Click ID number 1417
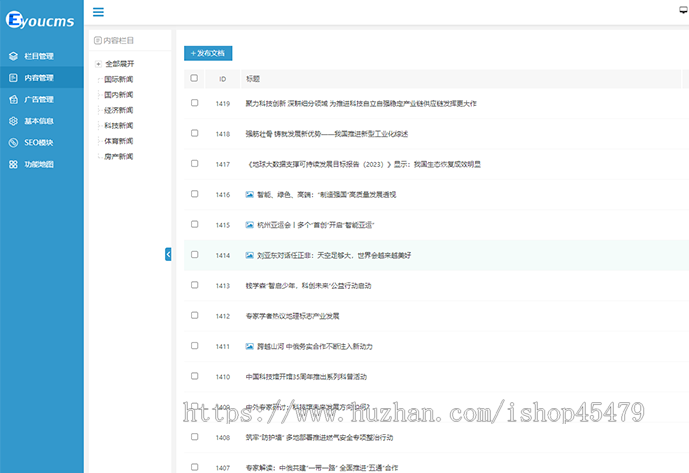 [223, 164]
